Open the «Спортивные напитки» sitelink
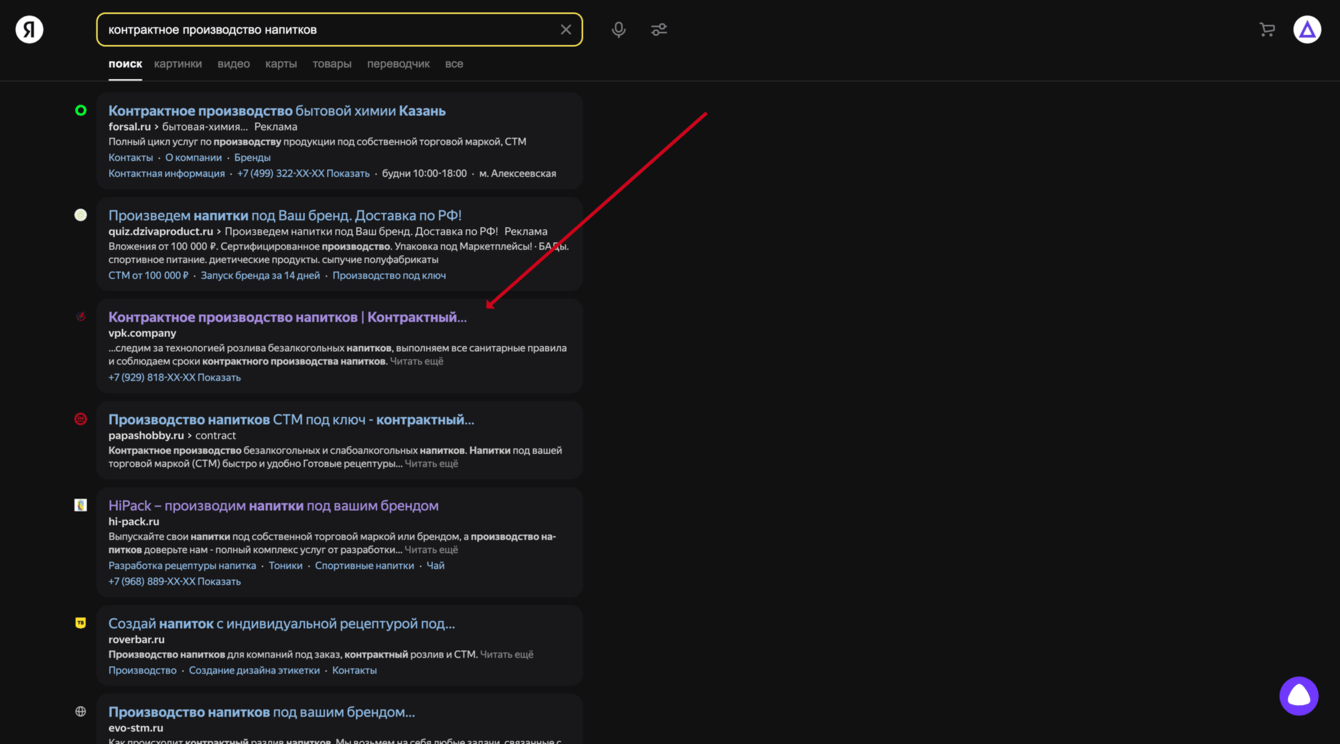 pos(364,566)
